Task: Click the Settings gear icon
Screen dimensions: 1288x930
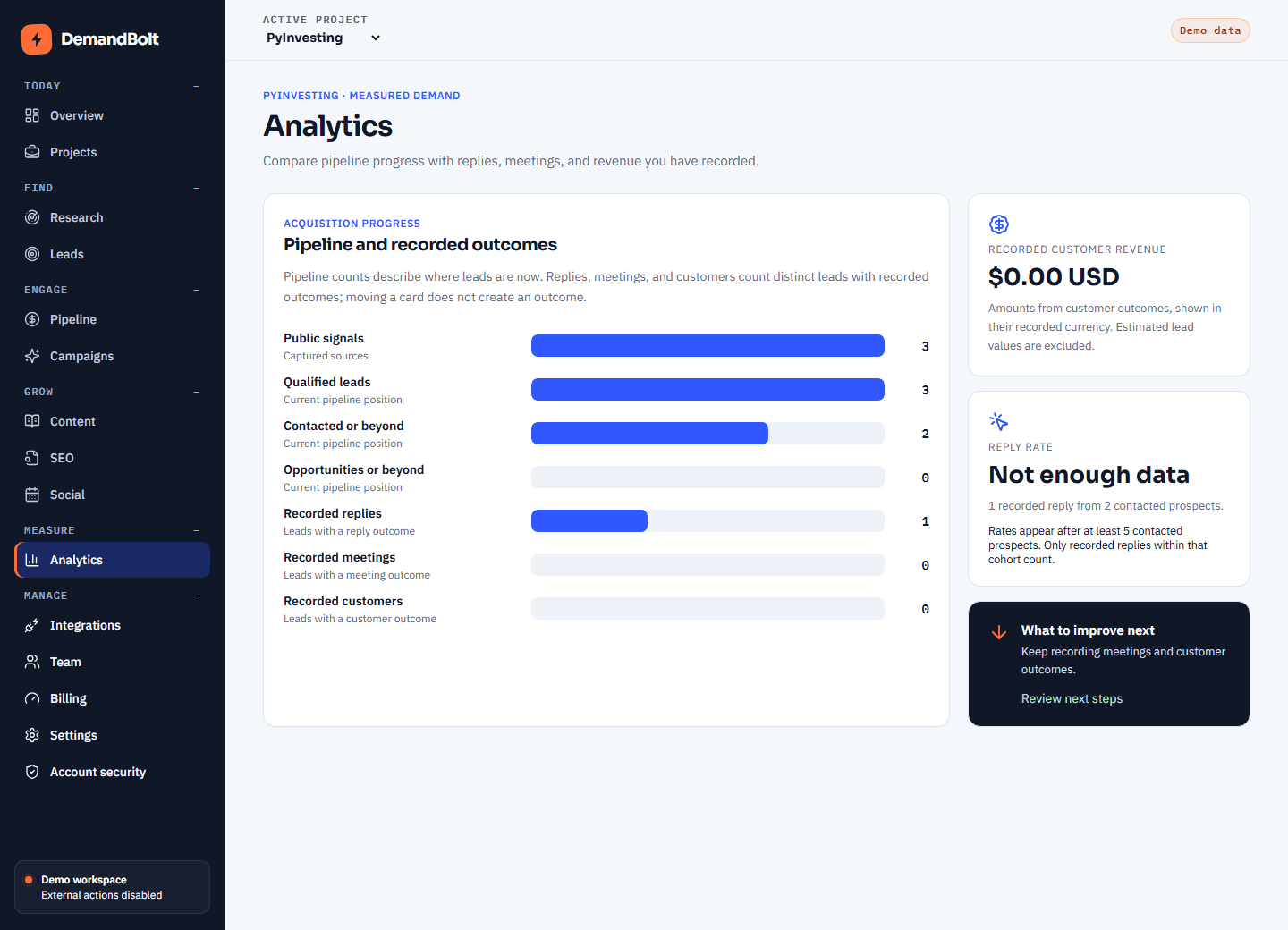Action: click(x=32, y=735)
